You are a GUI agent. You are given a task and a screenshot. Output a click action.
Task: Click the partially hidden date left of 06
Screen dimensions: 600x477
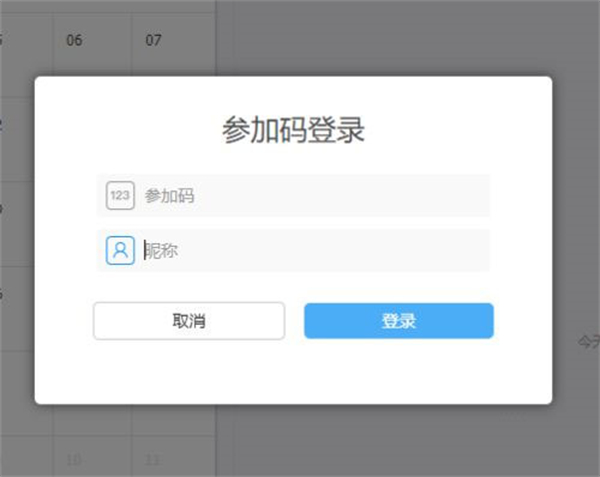click(x=5, y=41)
